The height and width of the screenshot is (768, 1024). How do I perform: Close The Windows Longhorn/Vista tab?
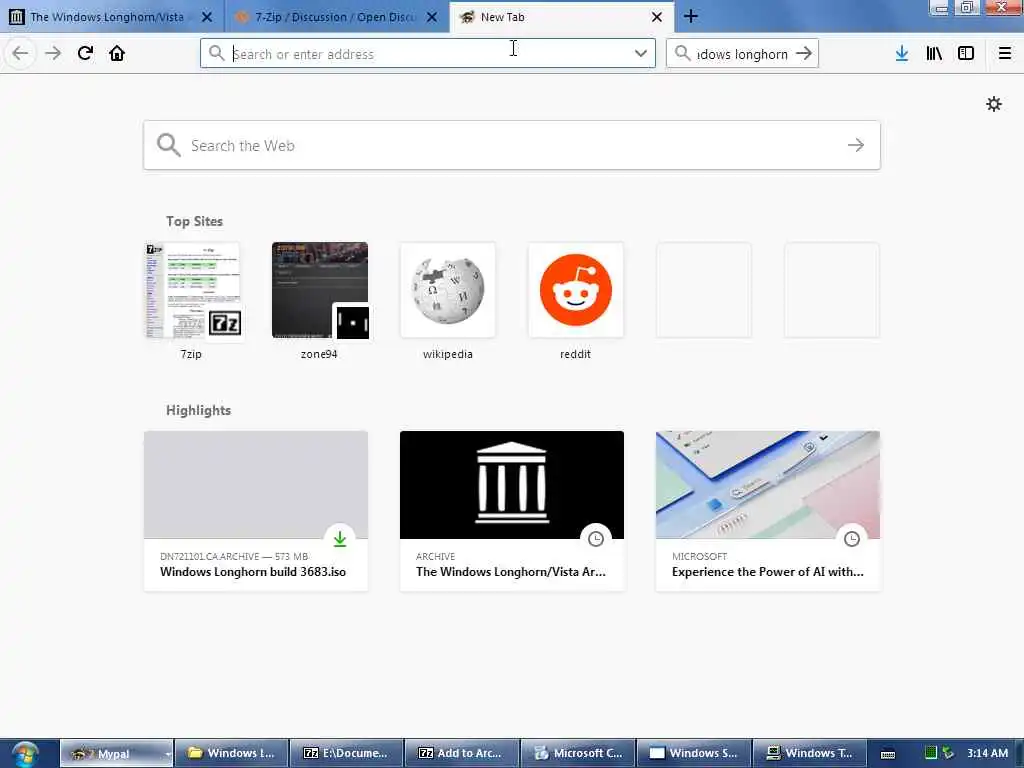(x=207, y=17)
